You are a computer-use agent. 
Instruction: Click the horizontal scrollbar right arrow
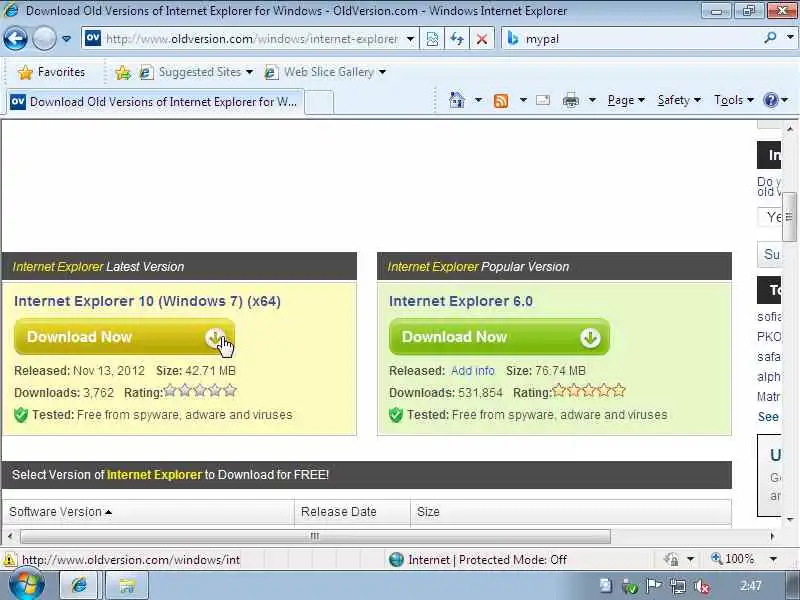pos(772,536)
